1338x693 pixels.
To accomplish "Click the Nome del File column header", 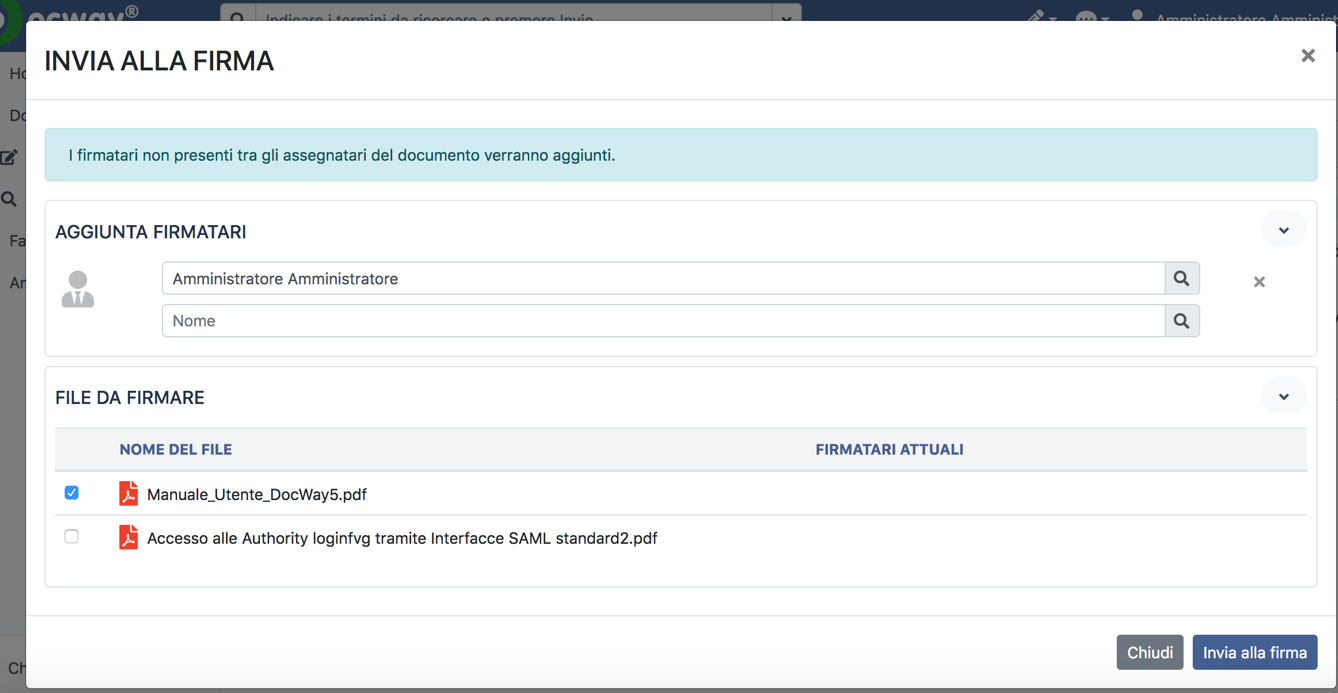I will tap(176, 450).
